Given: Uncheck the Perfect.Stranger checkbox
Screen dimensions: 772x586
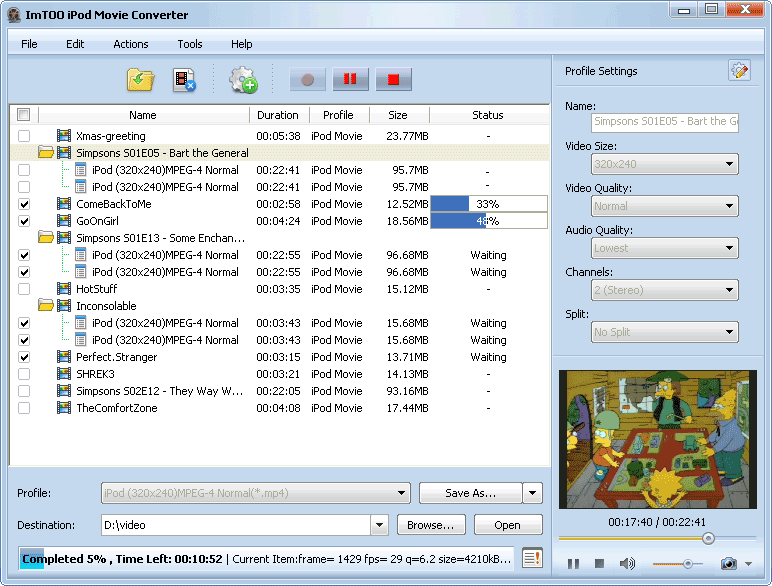Looking at the screenshot, I should [x=24, y=357].
